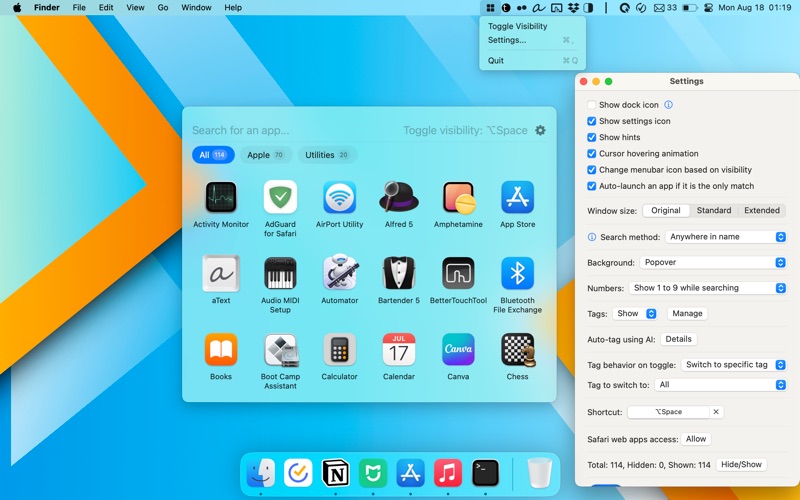Open AdGuard for Safari app icon
Image resolution: width=800 pixels, height=500 pixels.
tap(280, 197)
